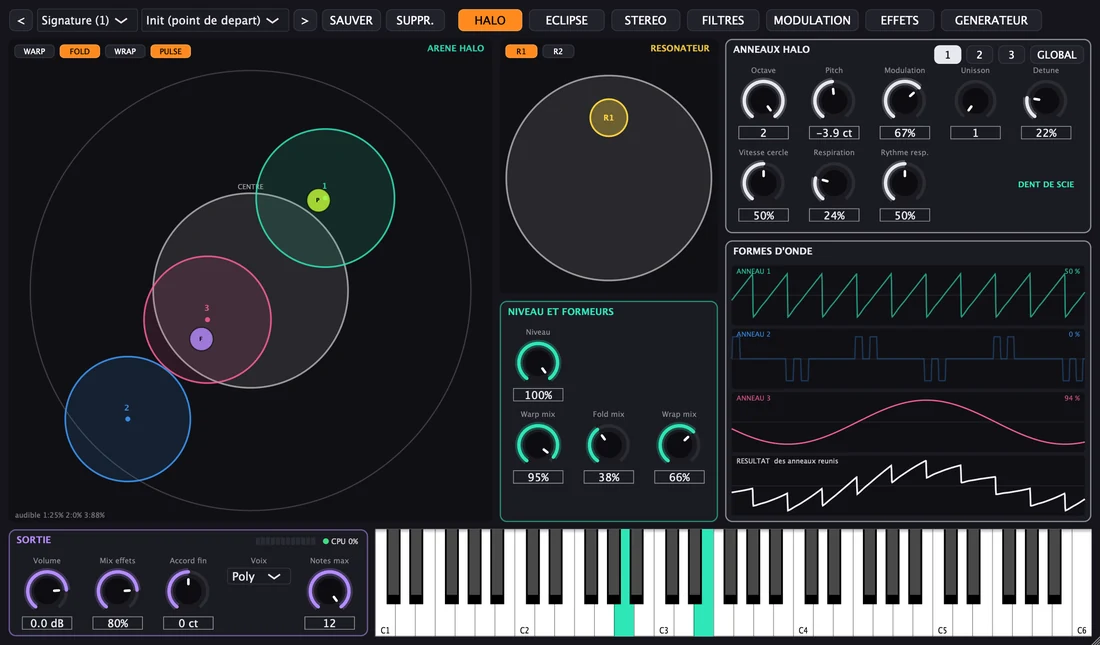This screenshot has width=1100, height=645.
Task: Click the Pitch knob
Action: (833, 101)
